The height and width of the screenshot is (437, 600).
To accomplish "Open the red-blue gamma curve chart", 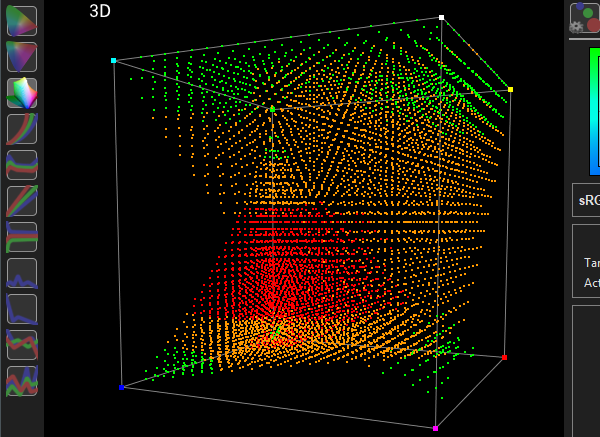I will [22, 129].
